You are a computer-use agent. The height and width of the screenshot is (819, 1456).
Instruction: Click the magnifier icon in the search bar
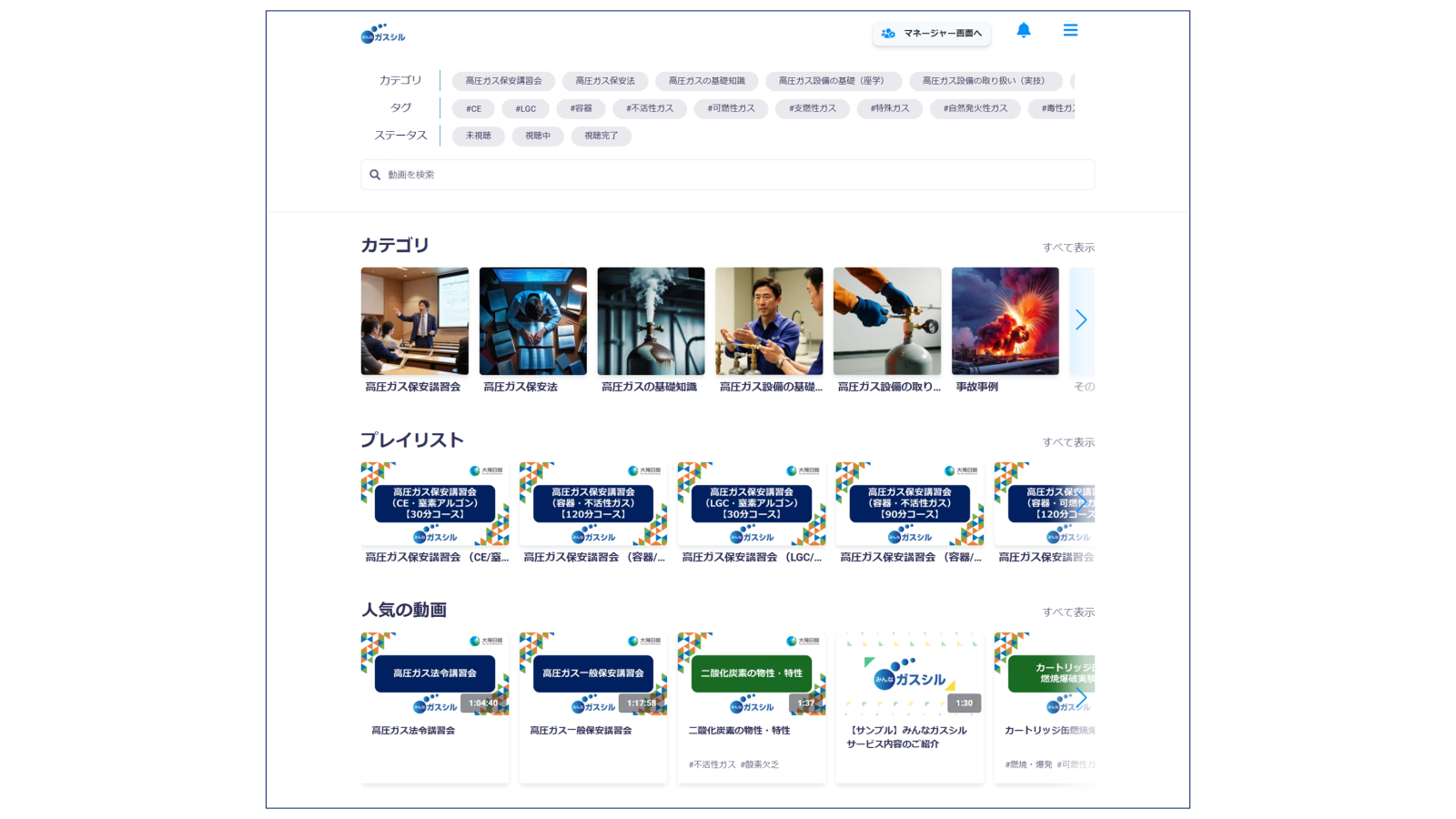click(375, 174)
